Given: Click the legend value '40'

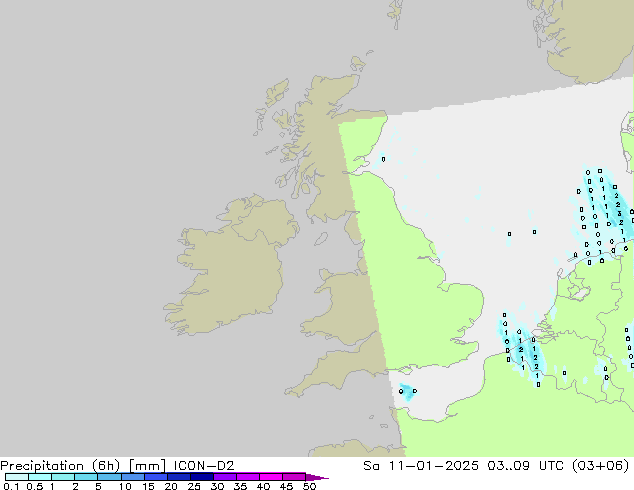Looking at the screenshot, I should (x=263, y=486).
